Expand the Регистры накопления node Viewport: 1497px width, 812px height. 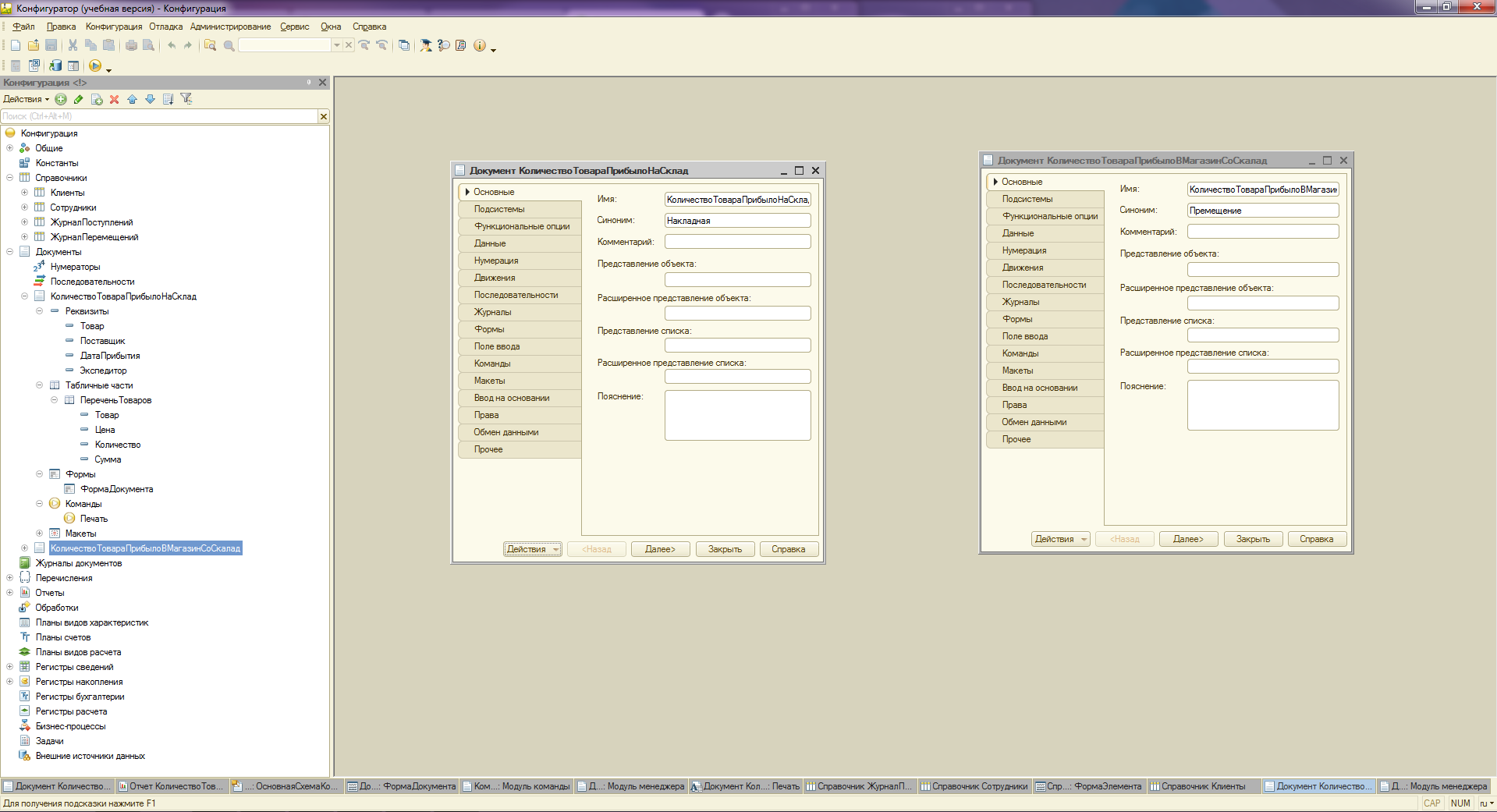(9, 682)
